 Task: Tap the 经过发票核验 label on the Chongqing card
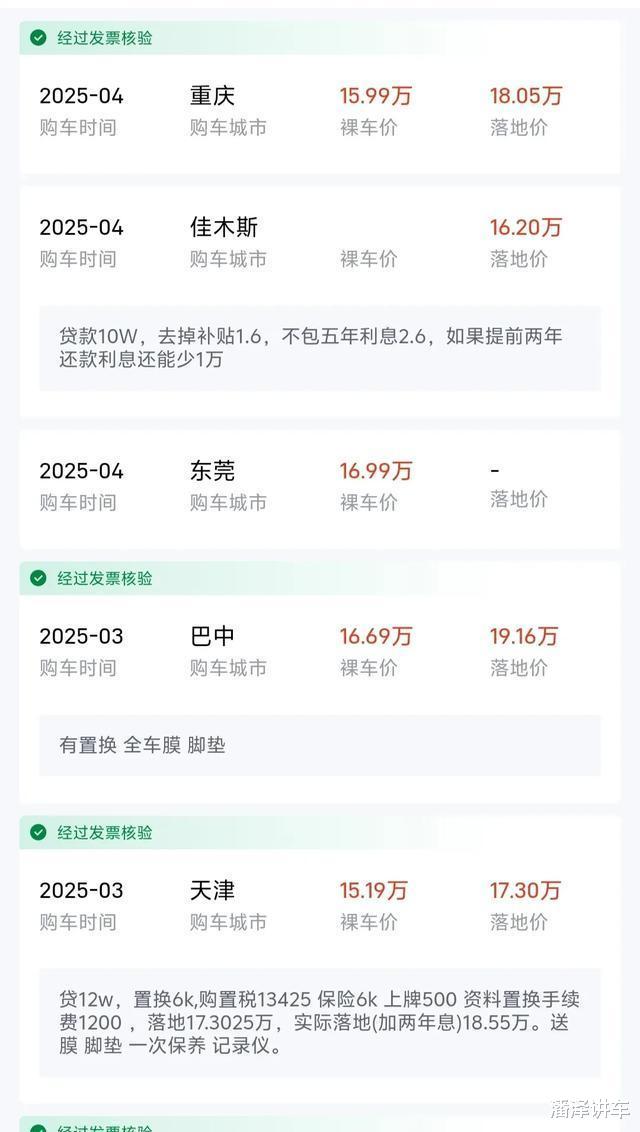point(105,38)
